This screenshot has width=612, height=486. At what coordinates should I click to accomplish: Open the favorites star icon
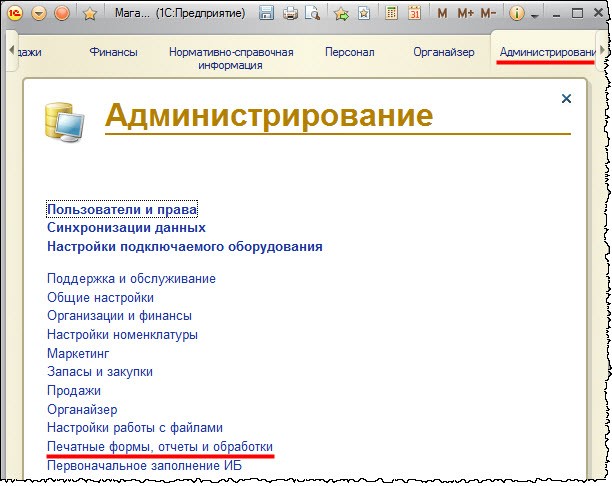[90, 14]
